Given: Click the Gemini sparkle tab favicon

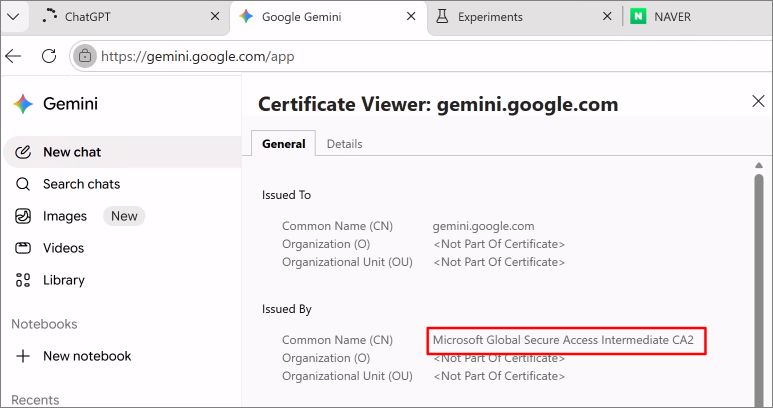Looking at the screenshot, I should [246, 17].
